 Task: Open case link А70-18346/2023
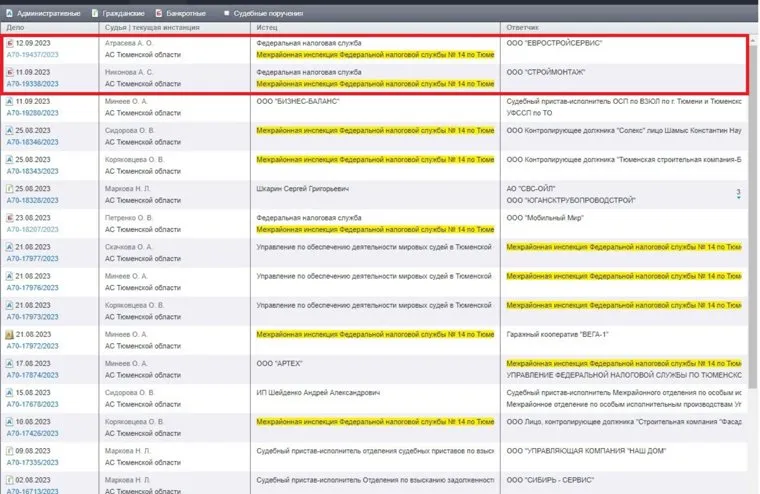(33, 143)
